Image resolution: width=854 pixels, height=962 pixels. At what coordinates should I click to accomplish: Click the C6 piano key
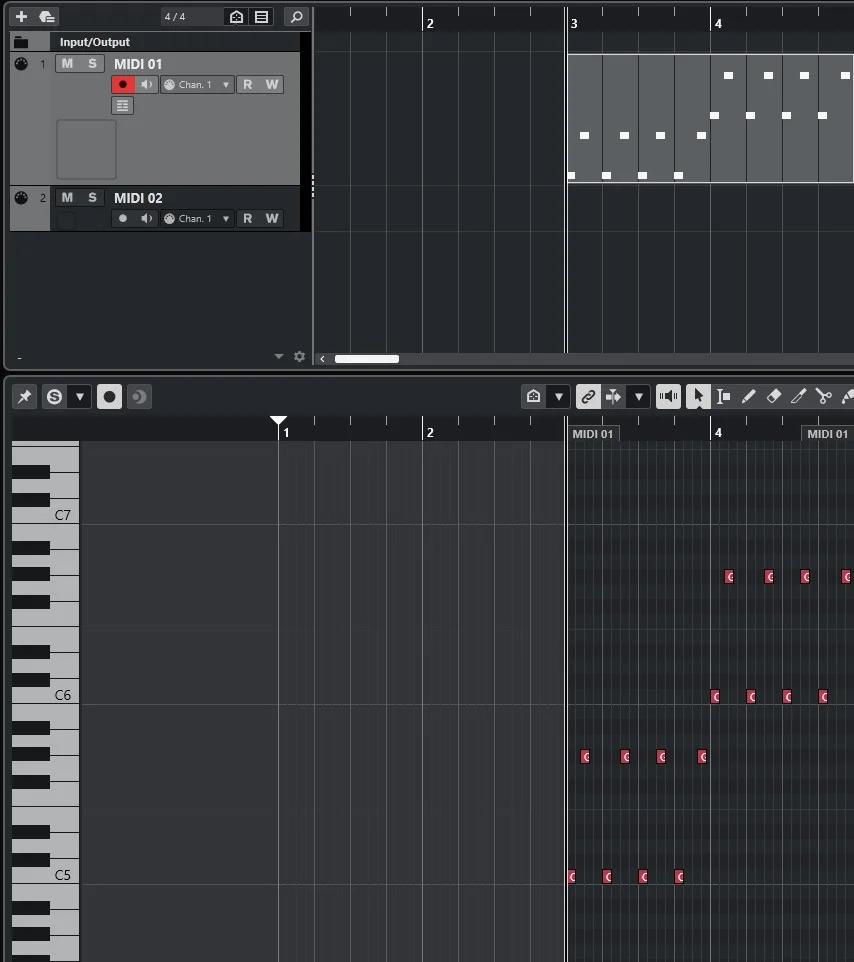click(x=46, y=695)
